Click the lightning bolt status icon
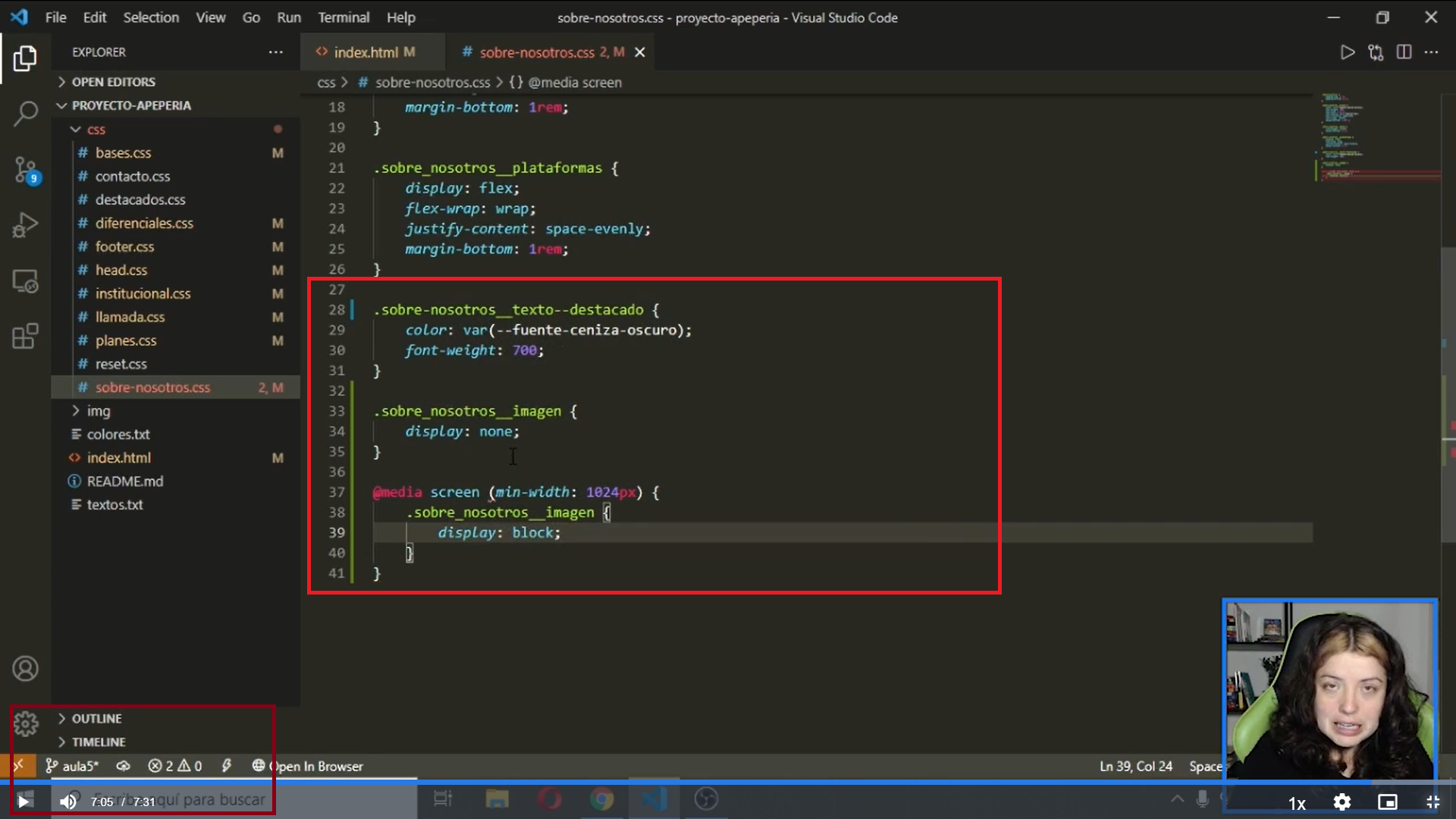Image resolution: width=1456 pixels, height=819 pixels. pyautogui.click(x=226, y=766)
